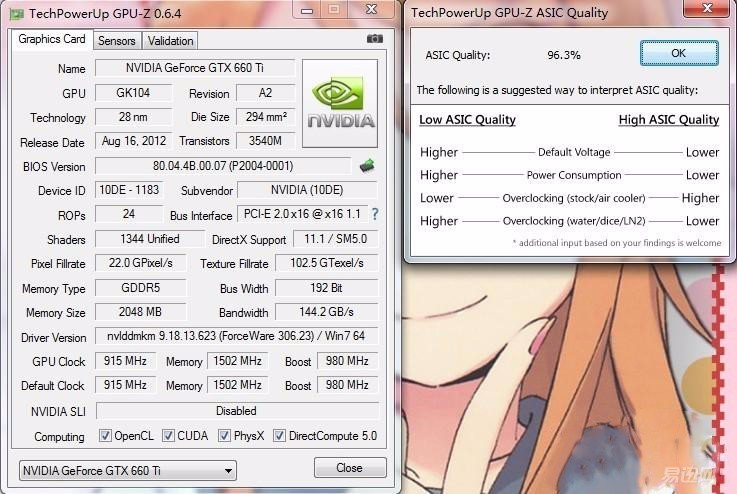Toggle the PhysX checkbox
737x494 pixels.
224,436
